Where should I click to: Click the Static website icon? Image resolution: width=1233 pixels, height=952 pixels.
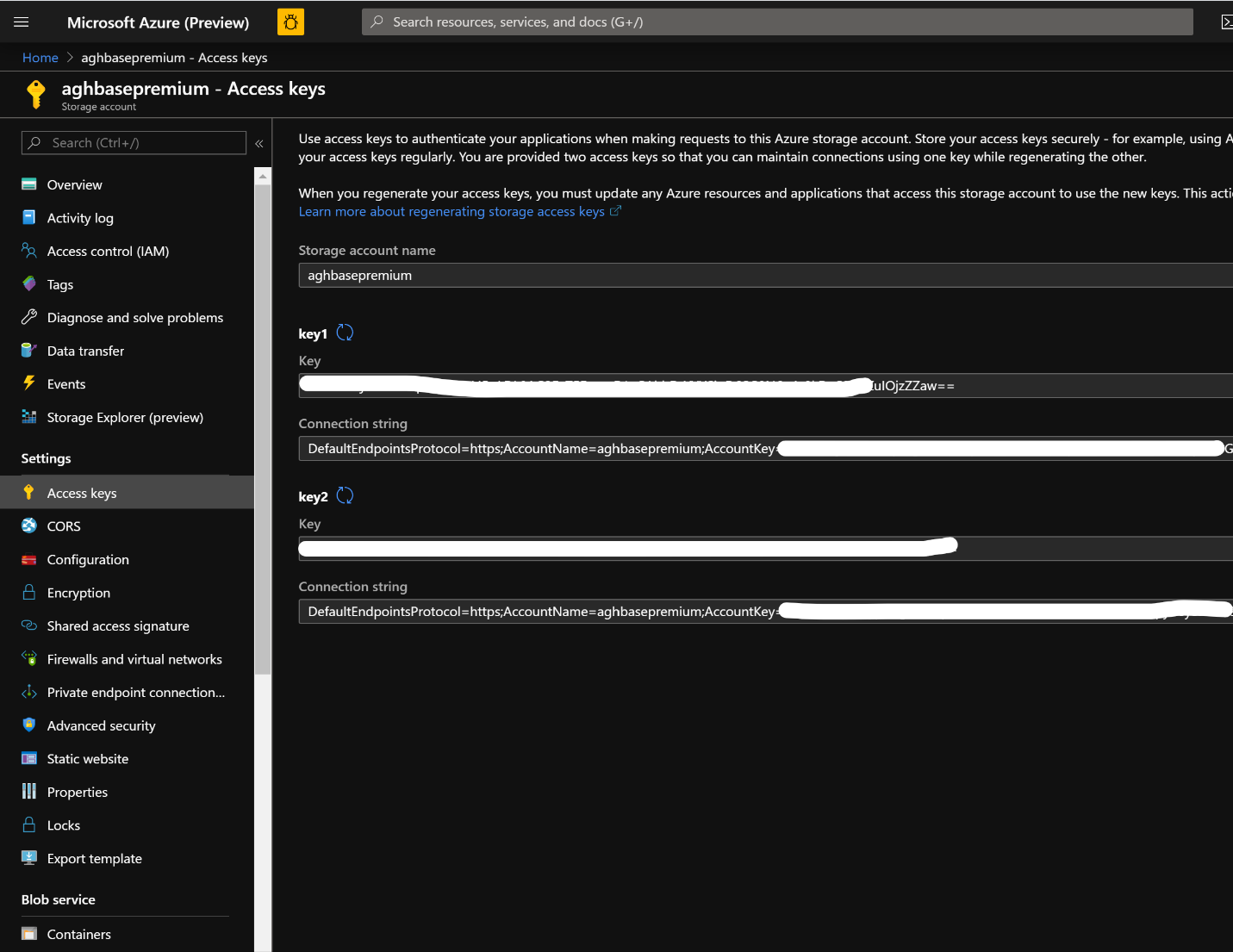(x=29, y=758)
